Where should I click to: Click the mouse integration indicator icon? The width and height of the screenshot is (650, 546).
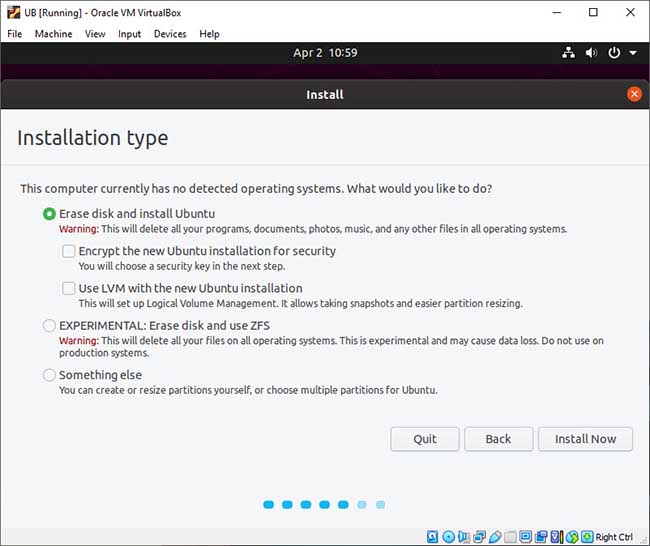click(572, 536)
